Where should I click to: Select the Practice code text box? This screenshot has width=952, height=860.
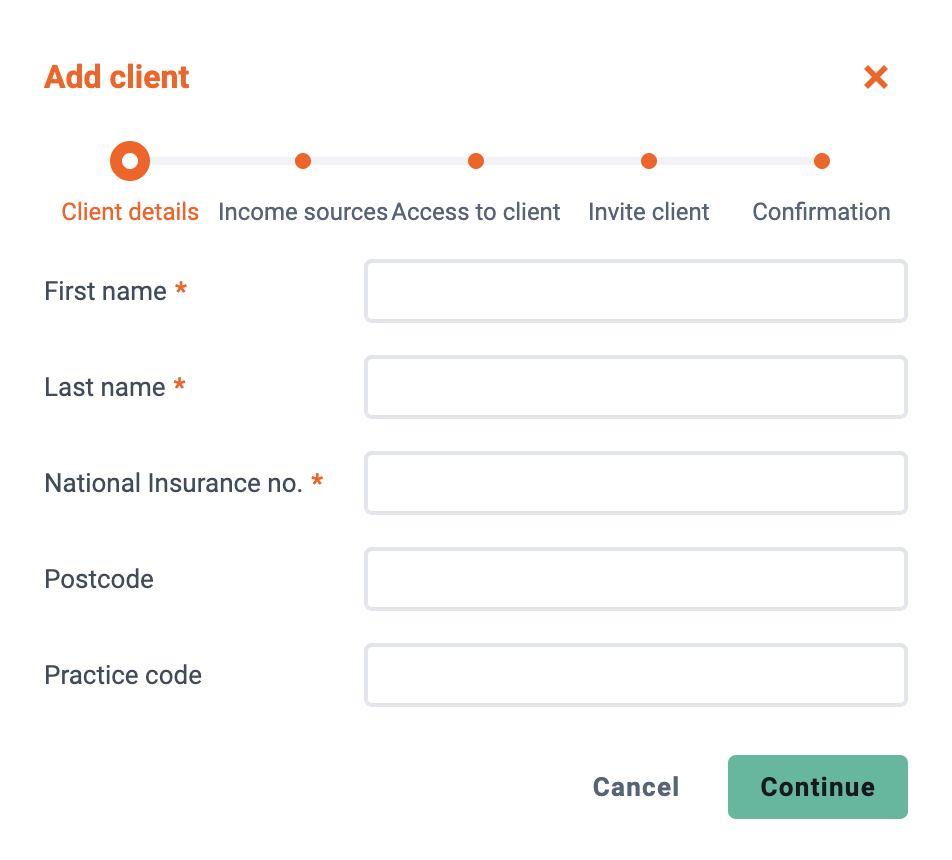click(636, 675)
